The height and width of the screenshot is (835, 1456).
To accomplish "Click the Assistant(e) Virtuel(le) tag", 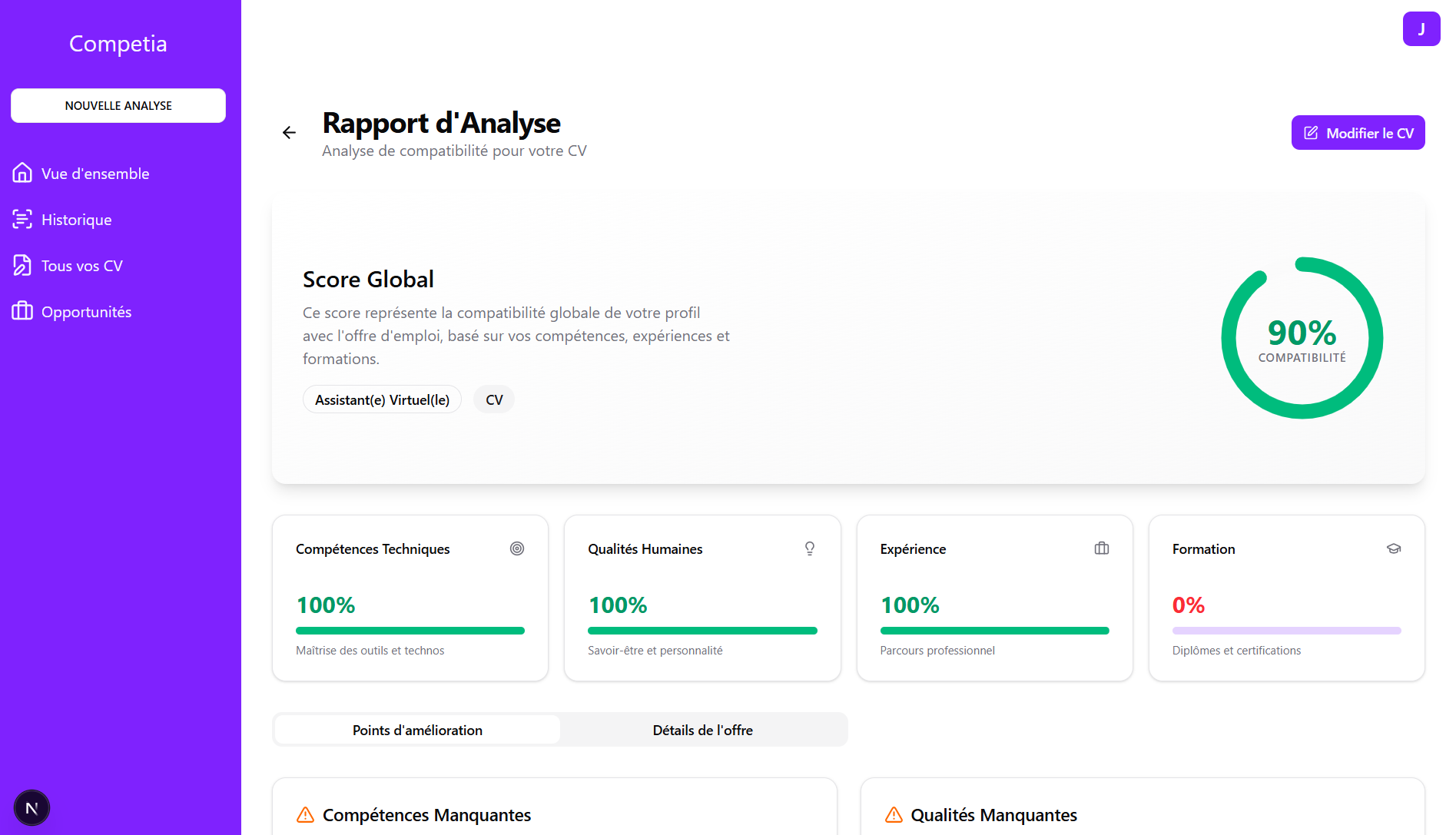I will pos(382,399).
